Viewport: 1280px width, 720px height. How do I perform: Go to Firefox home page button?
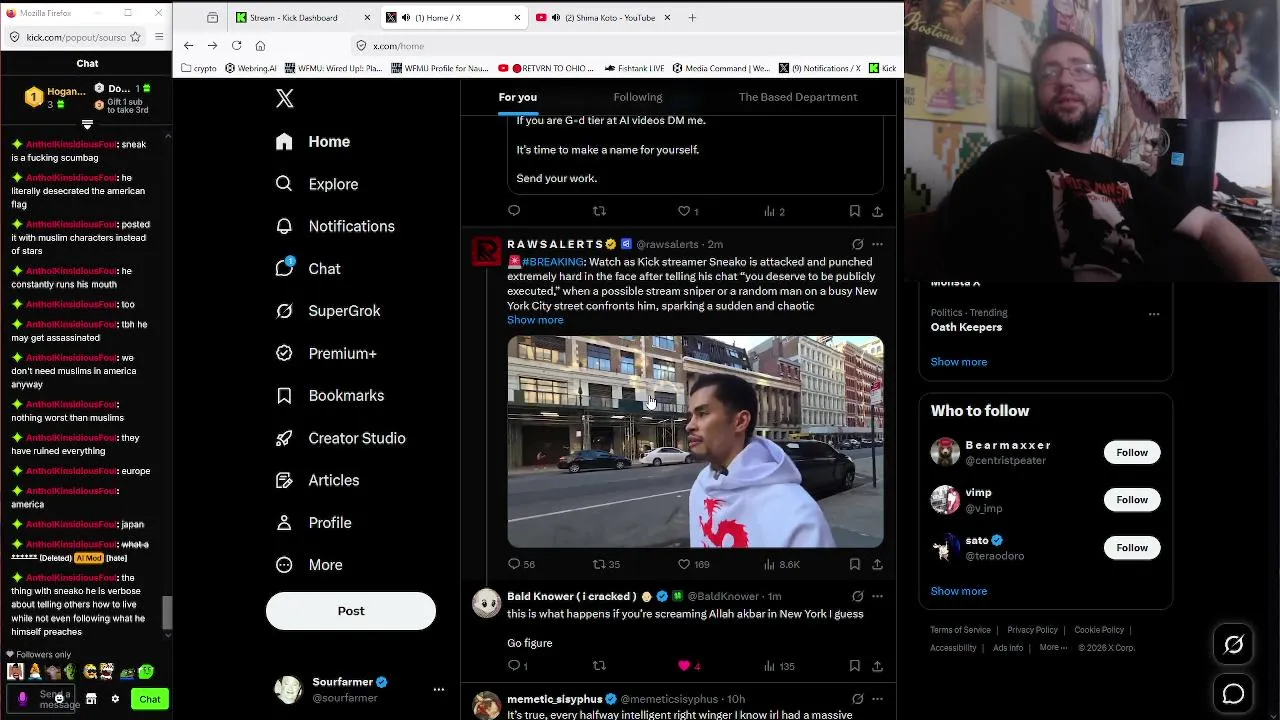tap(260, 45)
